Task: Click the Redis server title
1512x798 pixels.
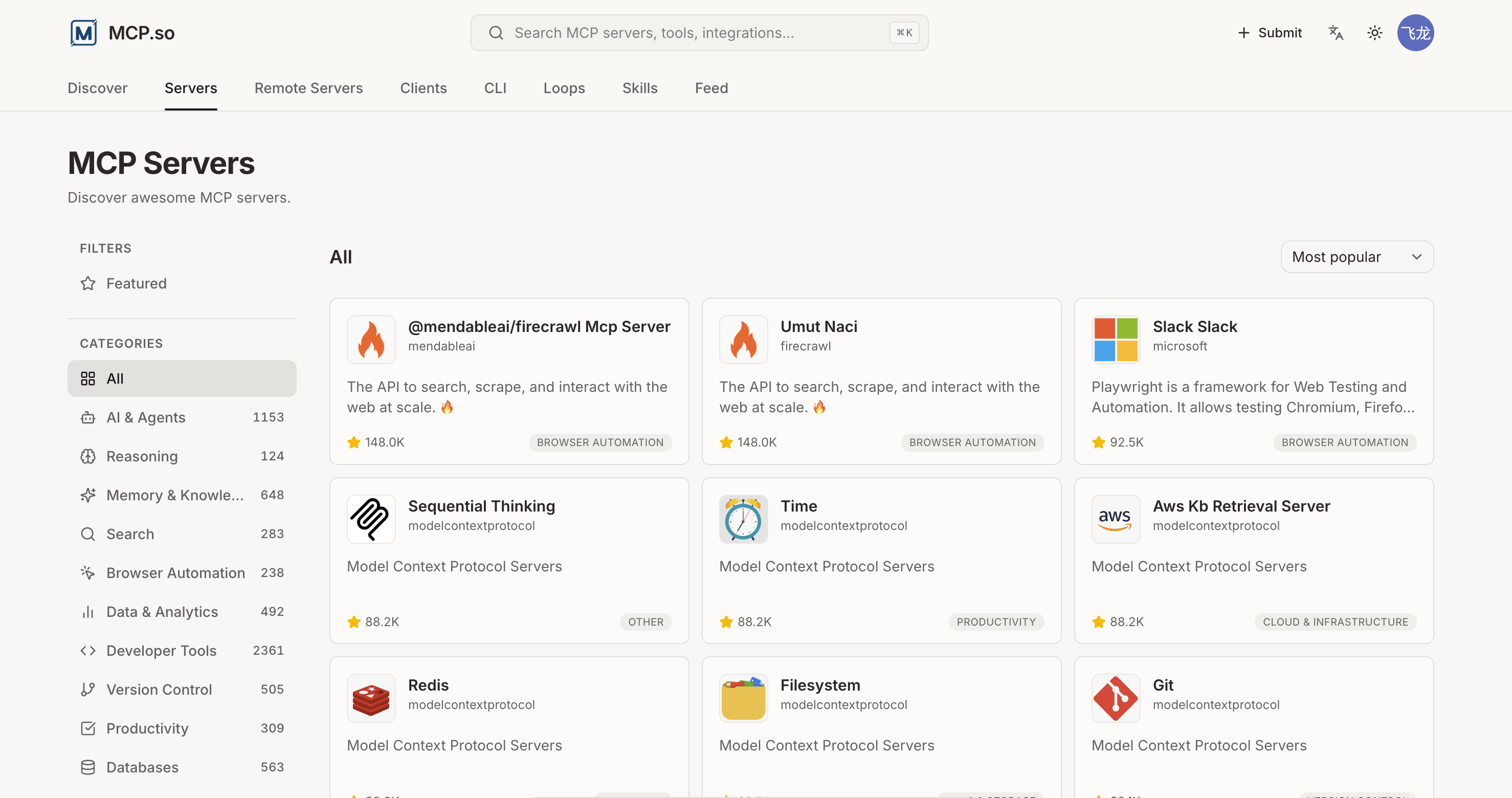Action: [429, 685]
